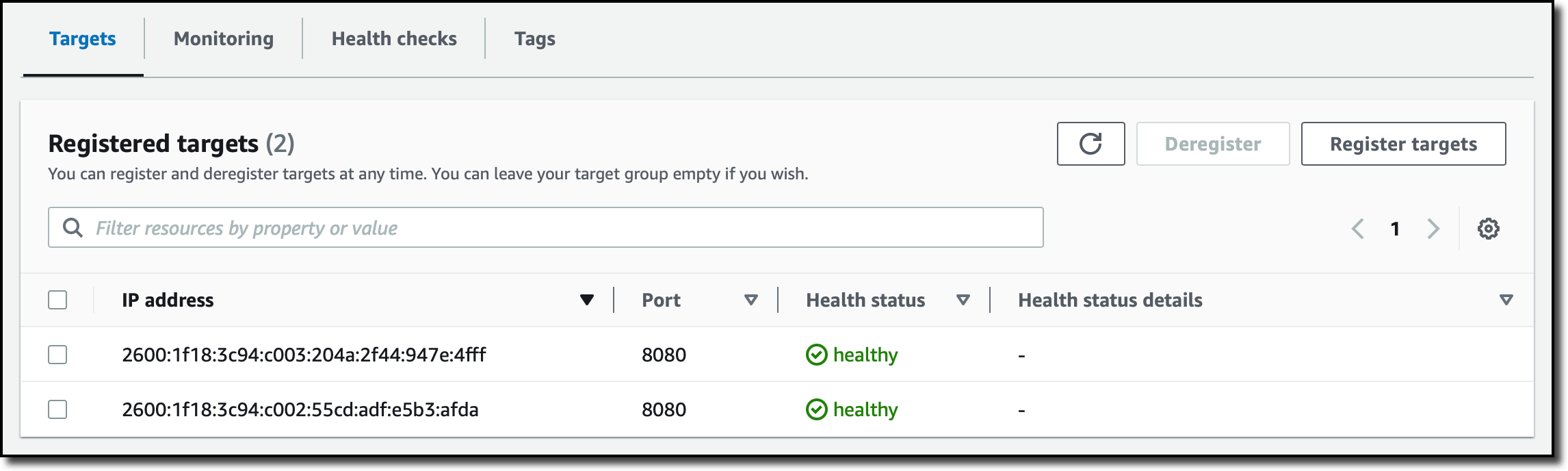Screen dimensions: 1568x471
Task: Go to next page chevron
Action: click(1433, 229)
